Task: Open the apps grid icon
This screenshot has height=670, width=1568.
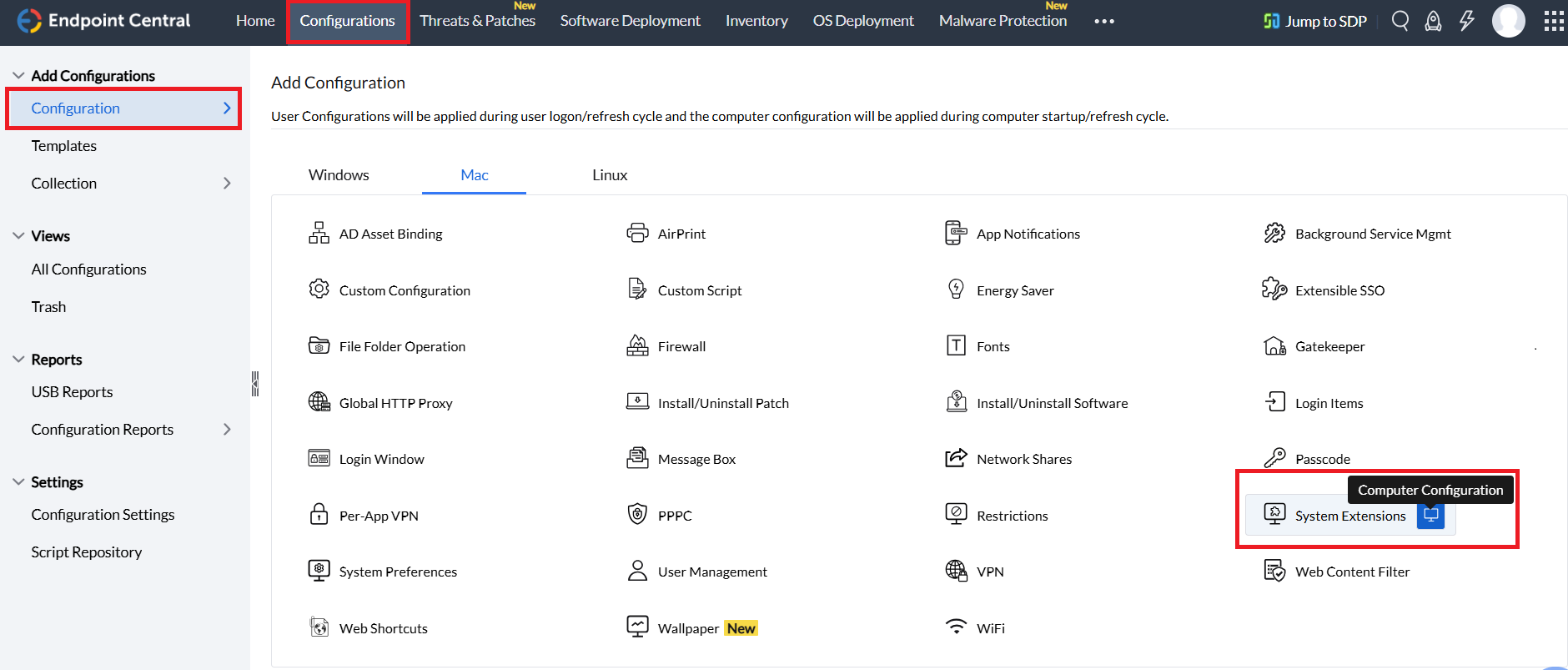Action: tap(1553, 21)
